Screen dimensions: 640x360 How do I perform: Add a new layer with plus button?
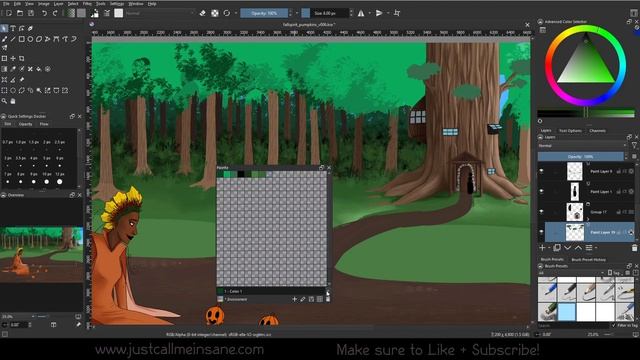(x=542, y=248)
